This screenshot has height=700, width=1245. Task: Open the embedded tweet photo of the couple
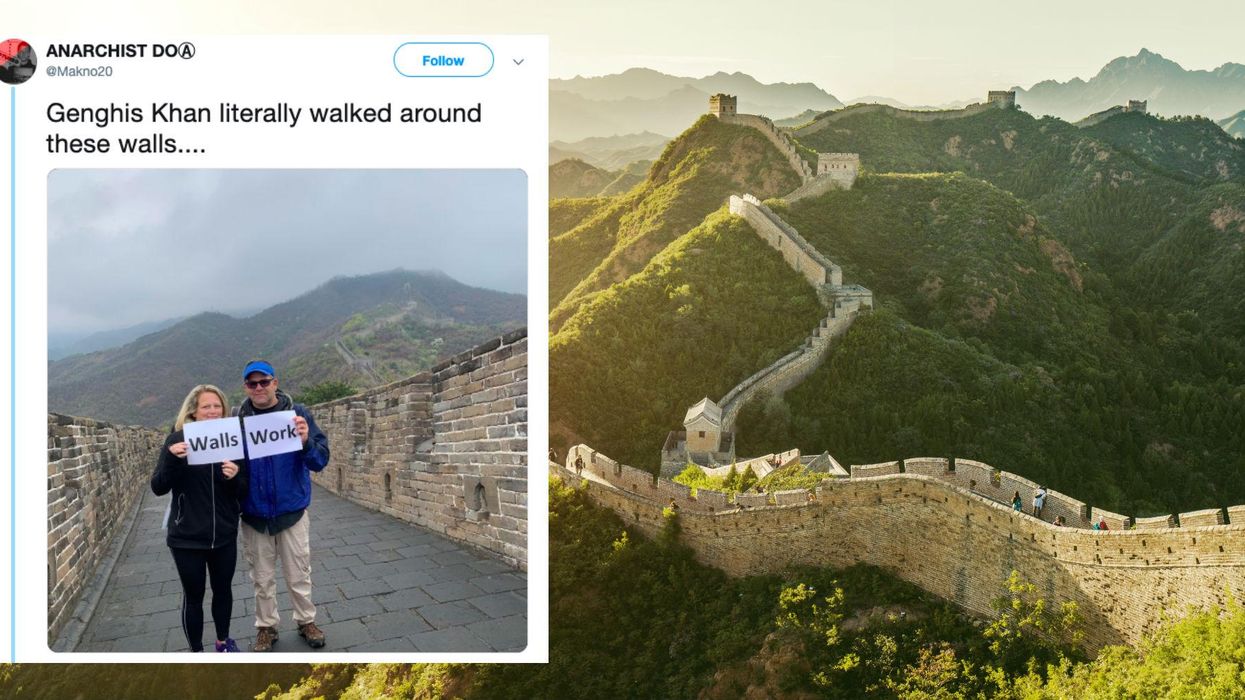(287, 410)
